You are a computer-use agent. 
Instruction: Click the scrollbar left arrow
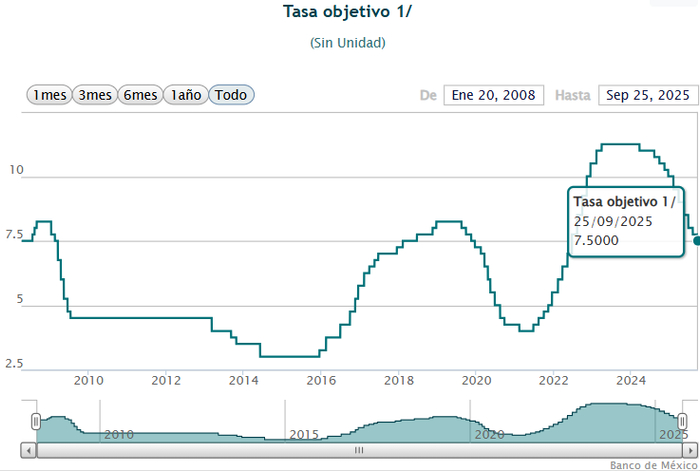29,450
